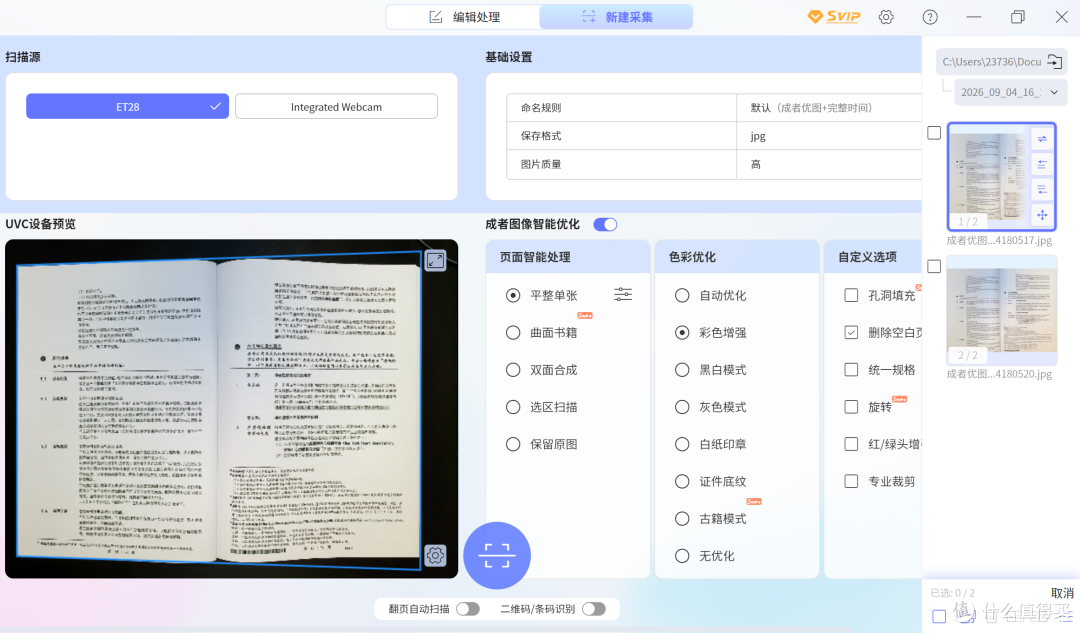This screenshot has height=633, width=1080.
Task: Select 黑白模式 color option
Action: [682, 370]
